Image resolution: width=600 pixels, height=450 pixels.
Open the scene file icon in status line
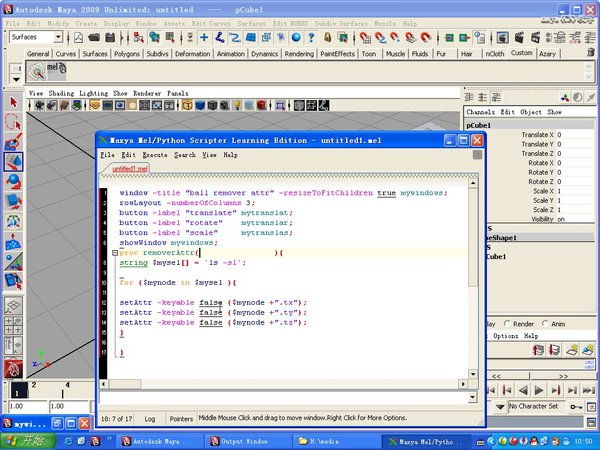coord(93,37)
